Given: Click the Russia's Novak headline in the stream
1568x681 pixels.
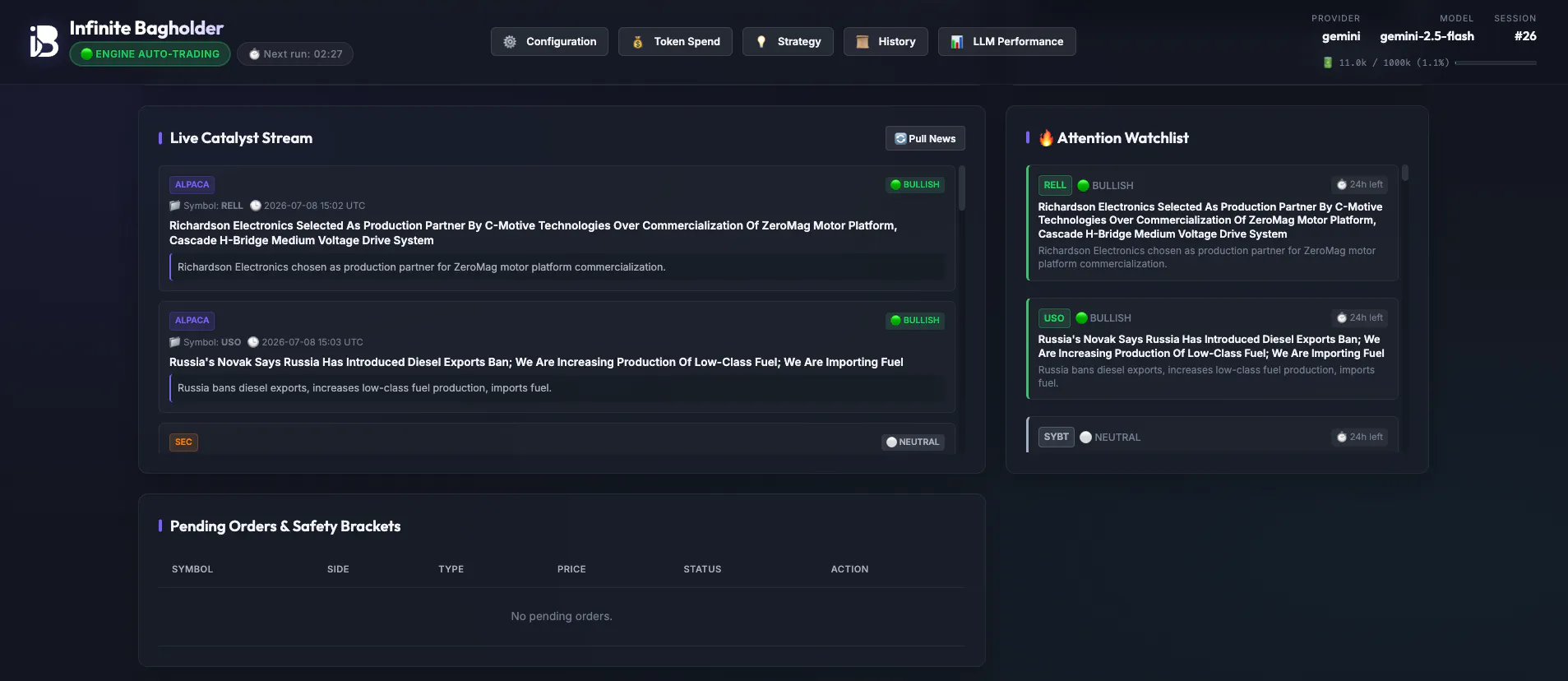Looking at the screenshot, I should point(536,362).
